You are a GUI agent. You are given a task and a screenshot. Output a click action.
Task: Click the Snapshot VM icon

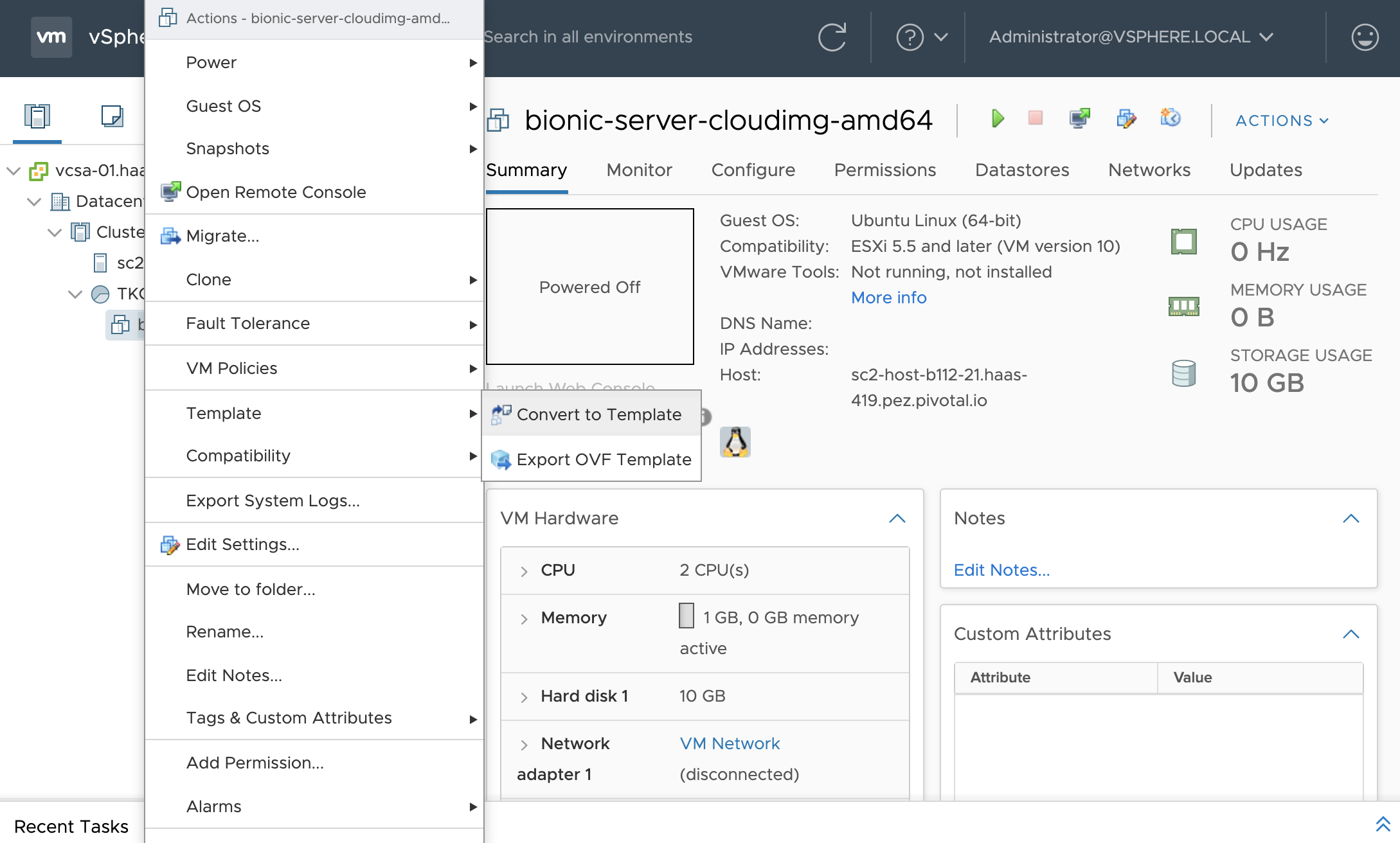click(1168, 120)
